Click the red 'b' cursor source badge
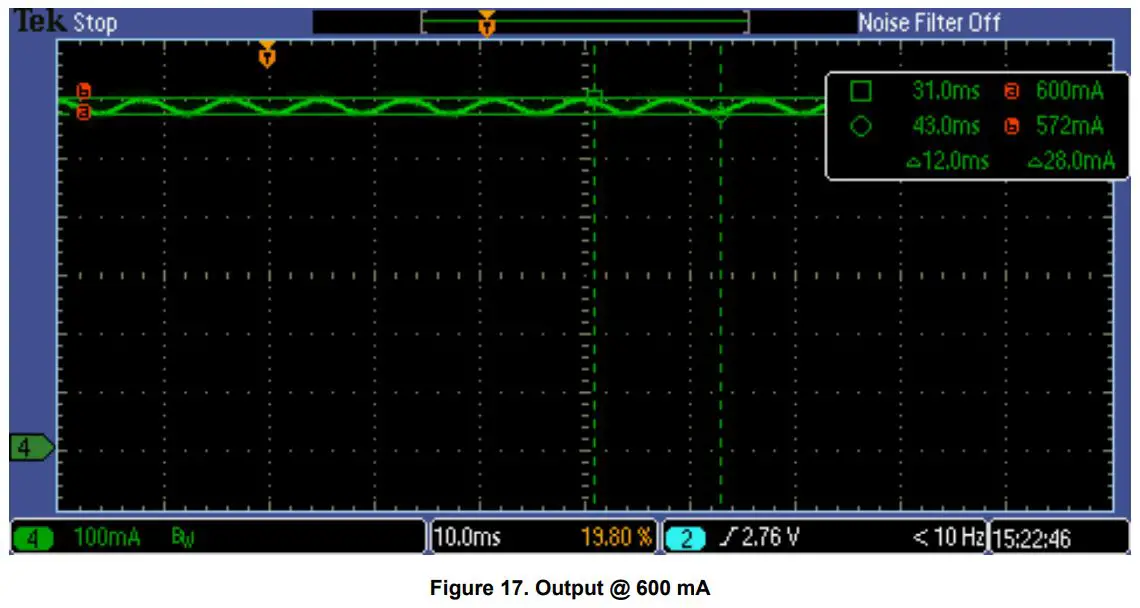 (83, 90)
